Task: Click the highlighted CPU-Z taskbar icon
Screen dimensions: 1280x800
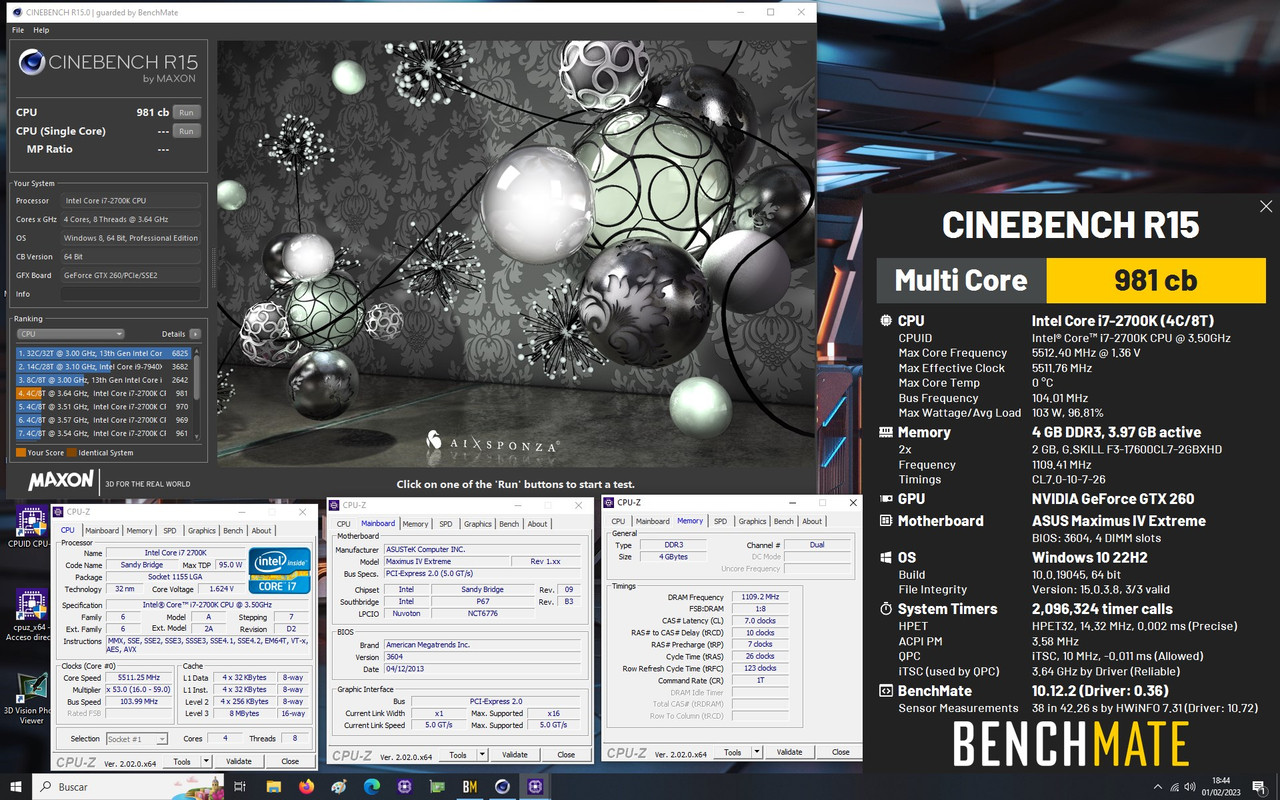Action: [535, 786]
